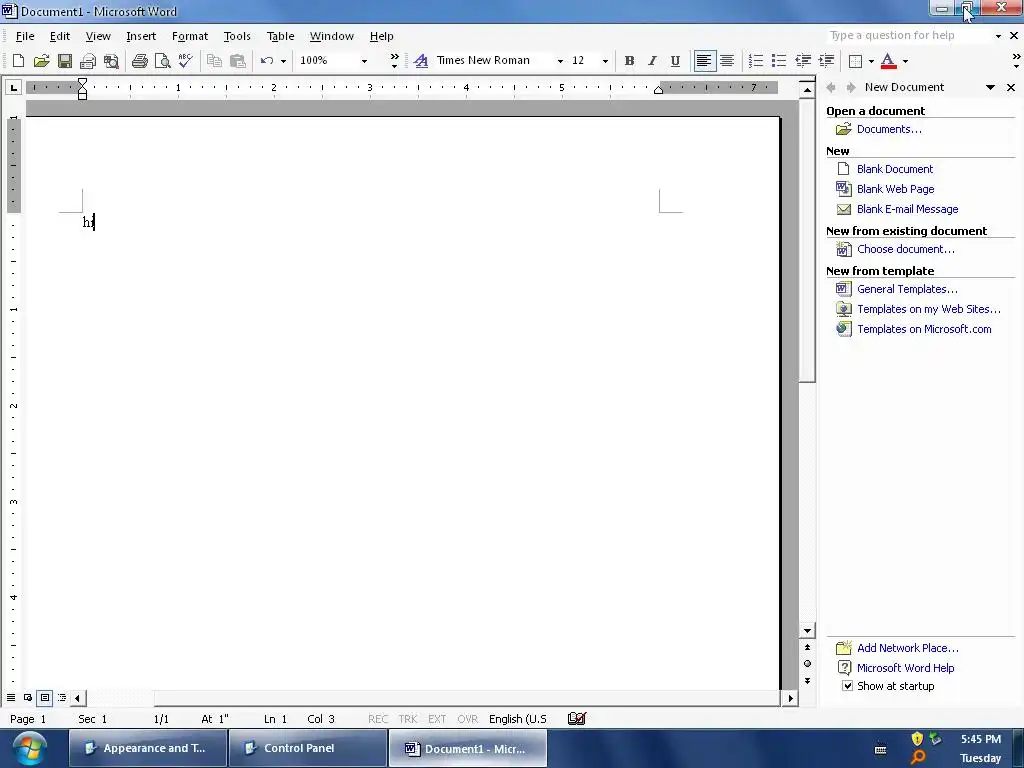1024x768 pixels.
Task: Open the Windows Start orb
Action: tap(29, 748)
